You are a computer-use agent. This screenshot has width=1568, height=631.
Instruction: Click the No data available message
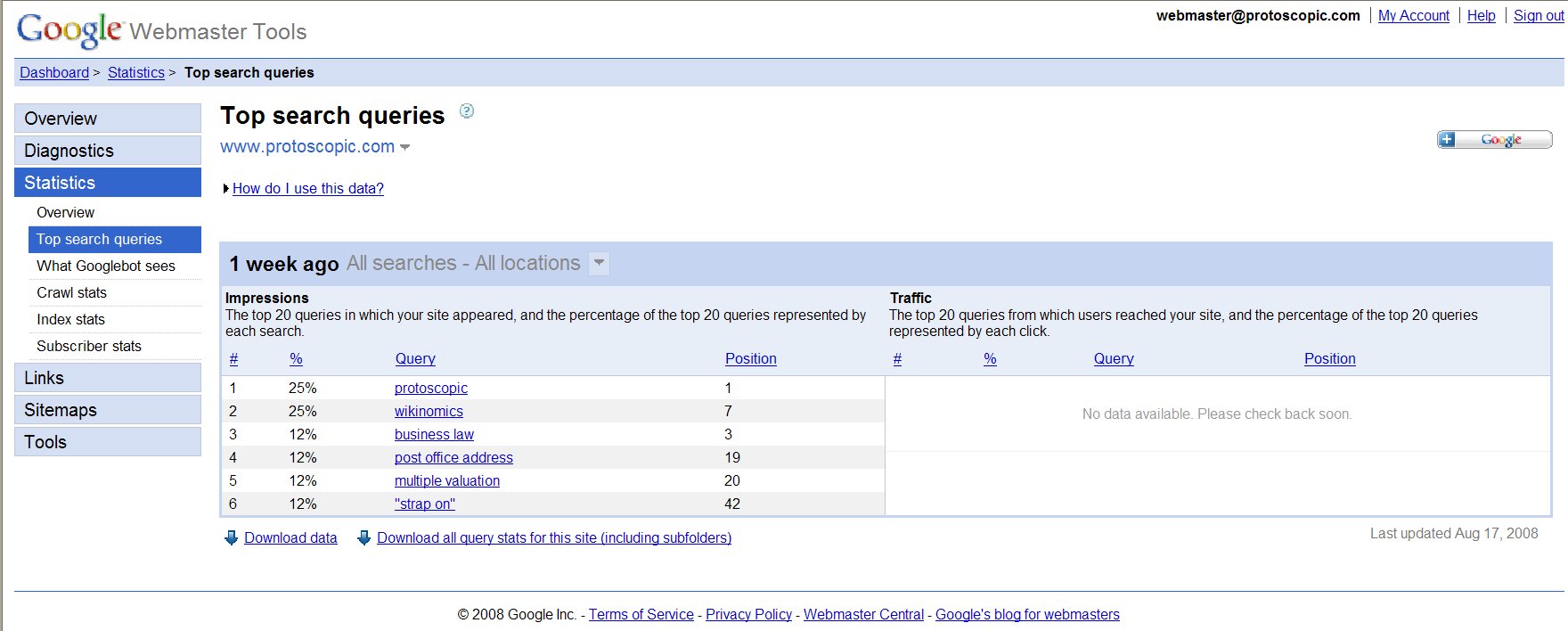click(1217, 414)
